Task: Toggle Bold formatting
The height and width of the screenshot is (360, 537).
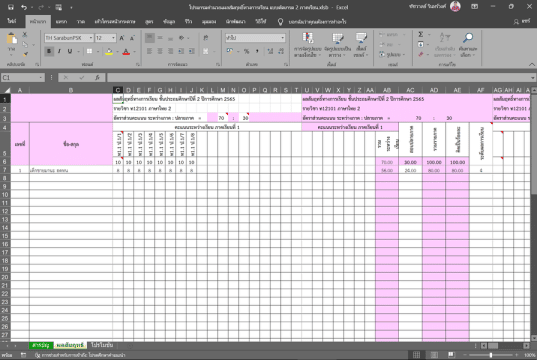Action: [49, 51]
